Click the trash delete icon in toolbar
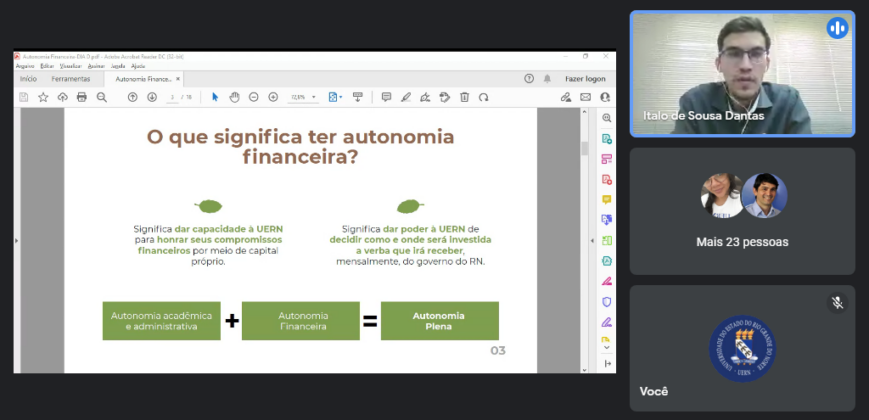 coord(464,97)
